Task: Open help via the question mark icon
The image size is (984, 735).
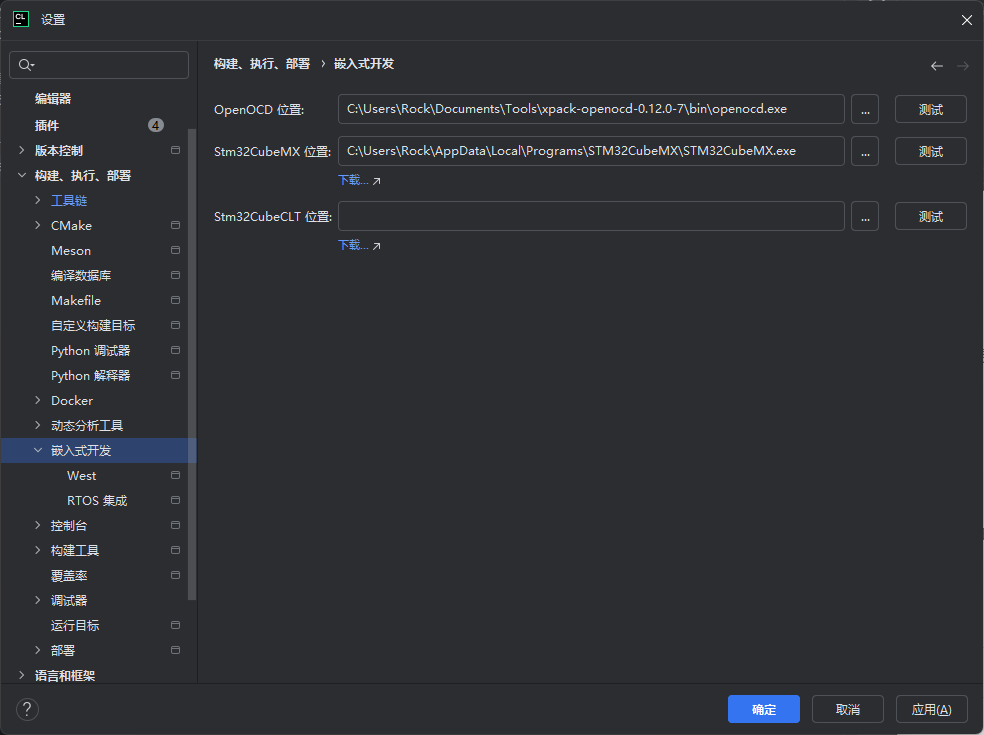Action: 26,709
